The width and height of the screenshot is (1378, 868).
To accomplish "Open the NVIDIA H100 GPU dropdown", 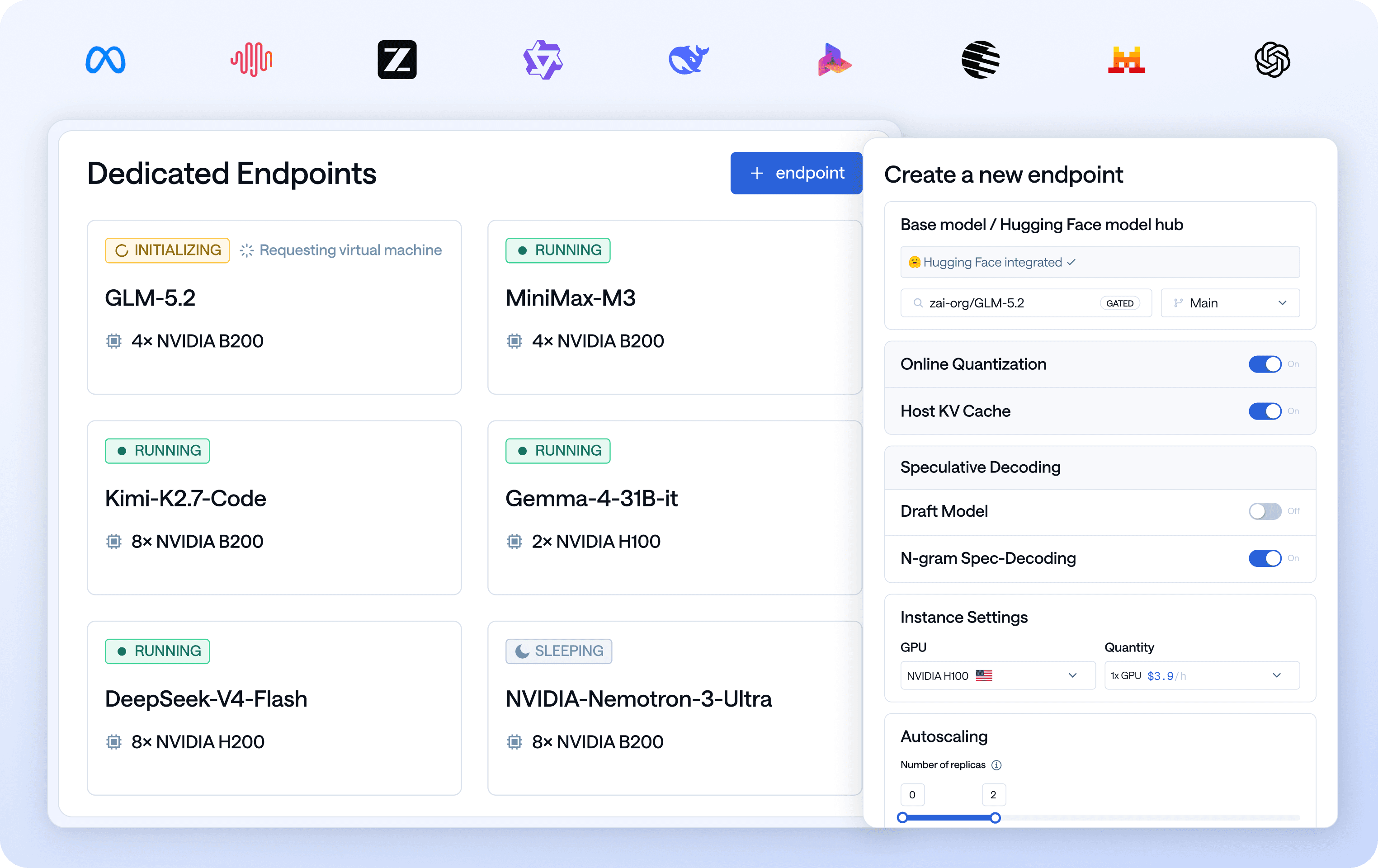I will tap(997, 675).
